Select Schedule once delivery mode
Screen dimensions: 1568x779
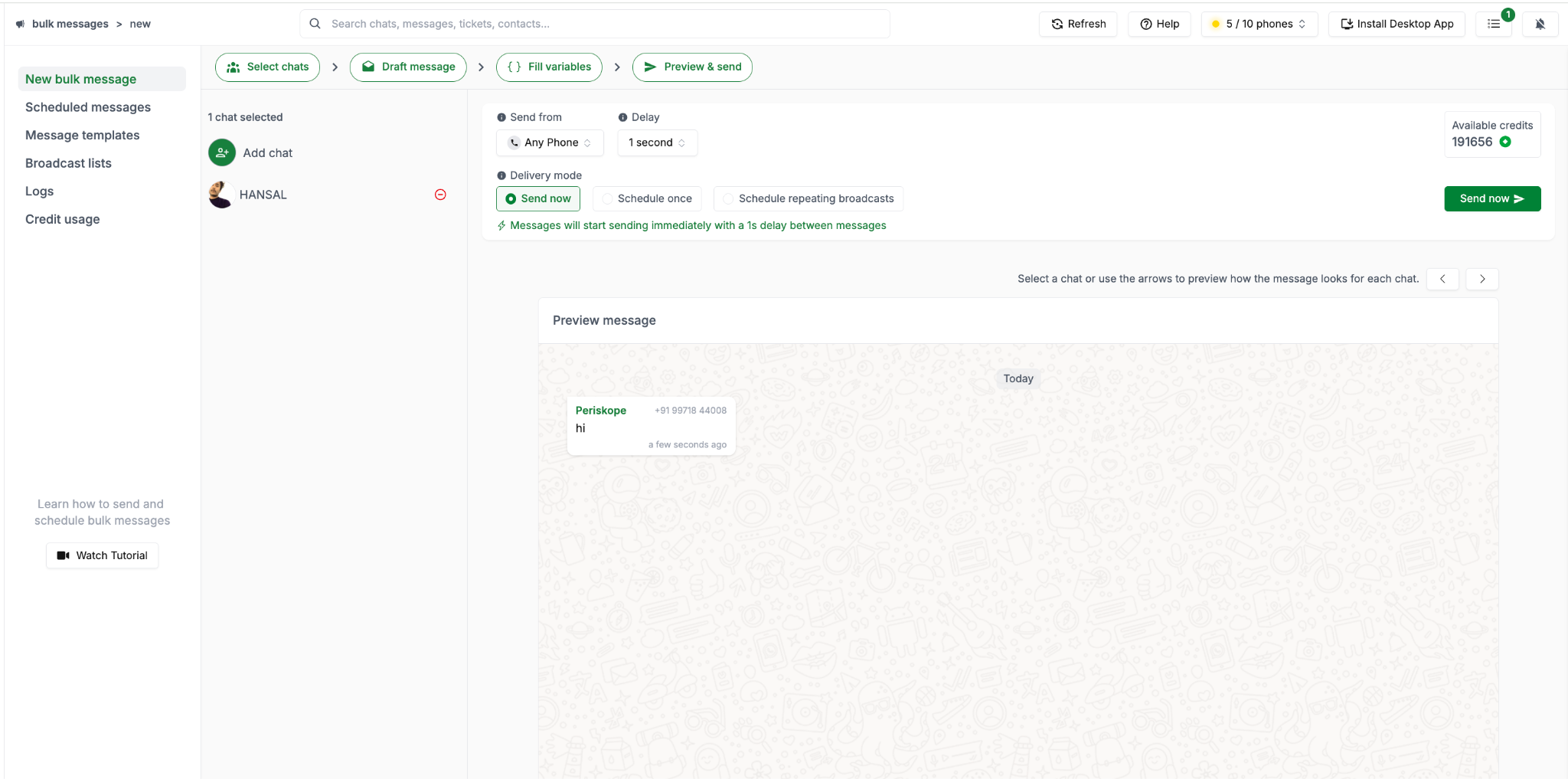(x=647, y=198)
